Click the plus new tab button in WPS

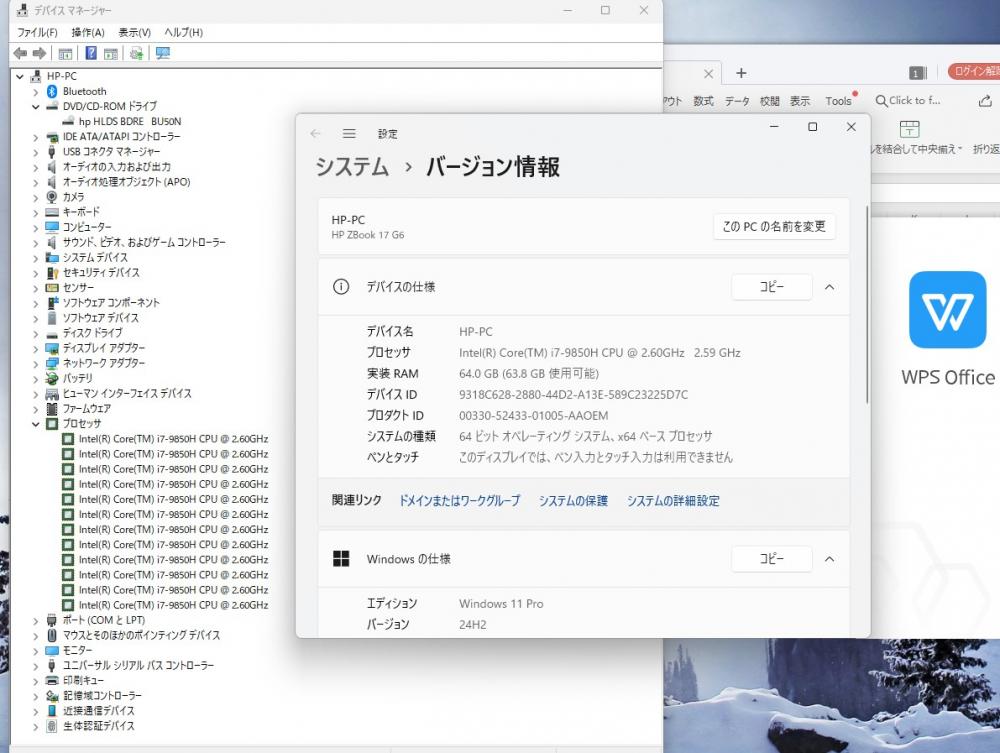click(741, 73)
